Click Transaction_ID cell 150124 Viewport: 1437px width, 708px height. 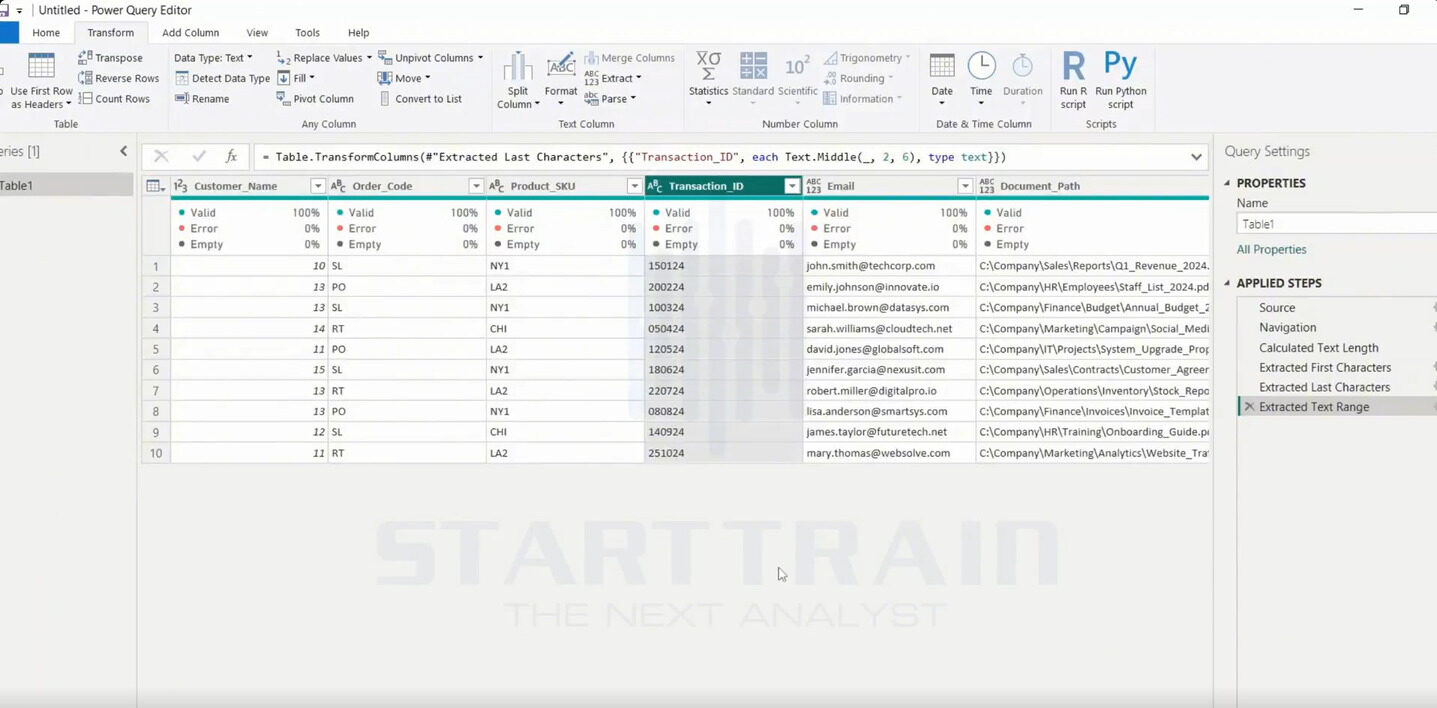click(723, 266)
